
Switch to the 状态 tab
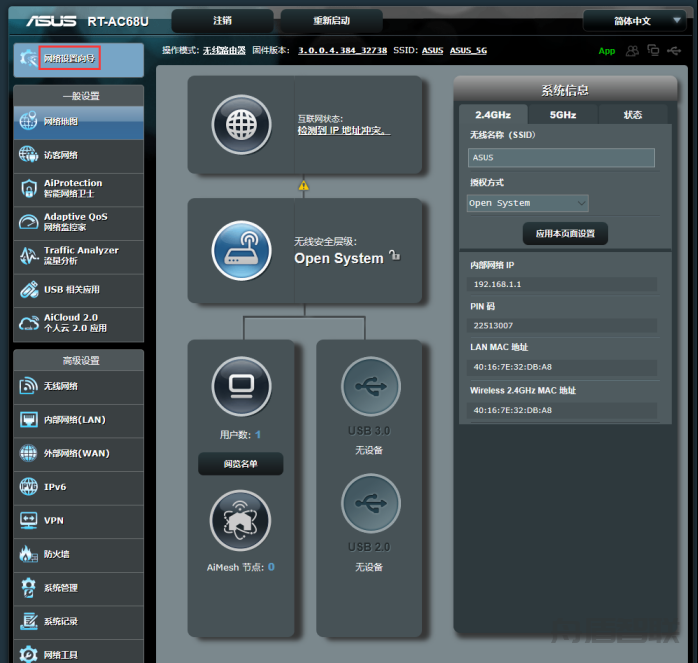632,115
